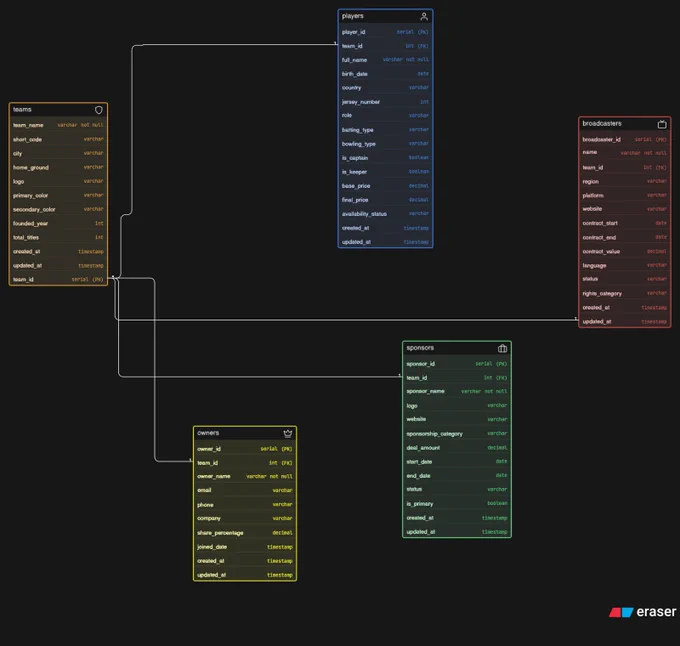Image resolution: width=680 pixels, height=646 pixels.
Task: Click contract_start row in broadcasters table
Action: coord(624,223)
